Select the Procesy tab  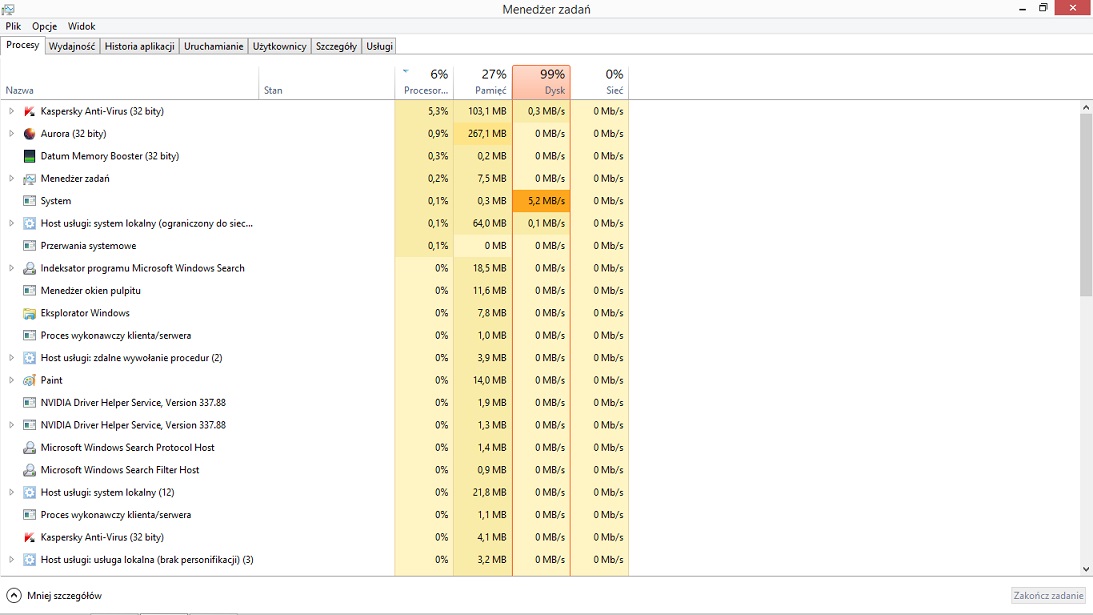pos(22,45)
